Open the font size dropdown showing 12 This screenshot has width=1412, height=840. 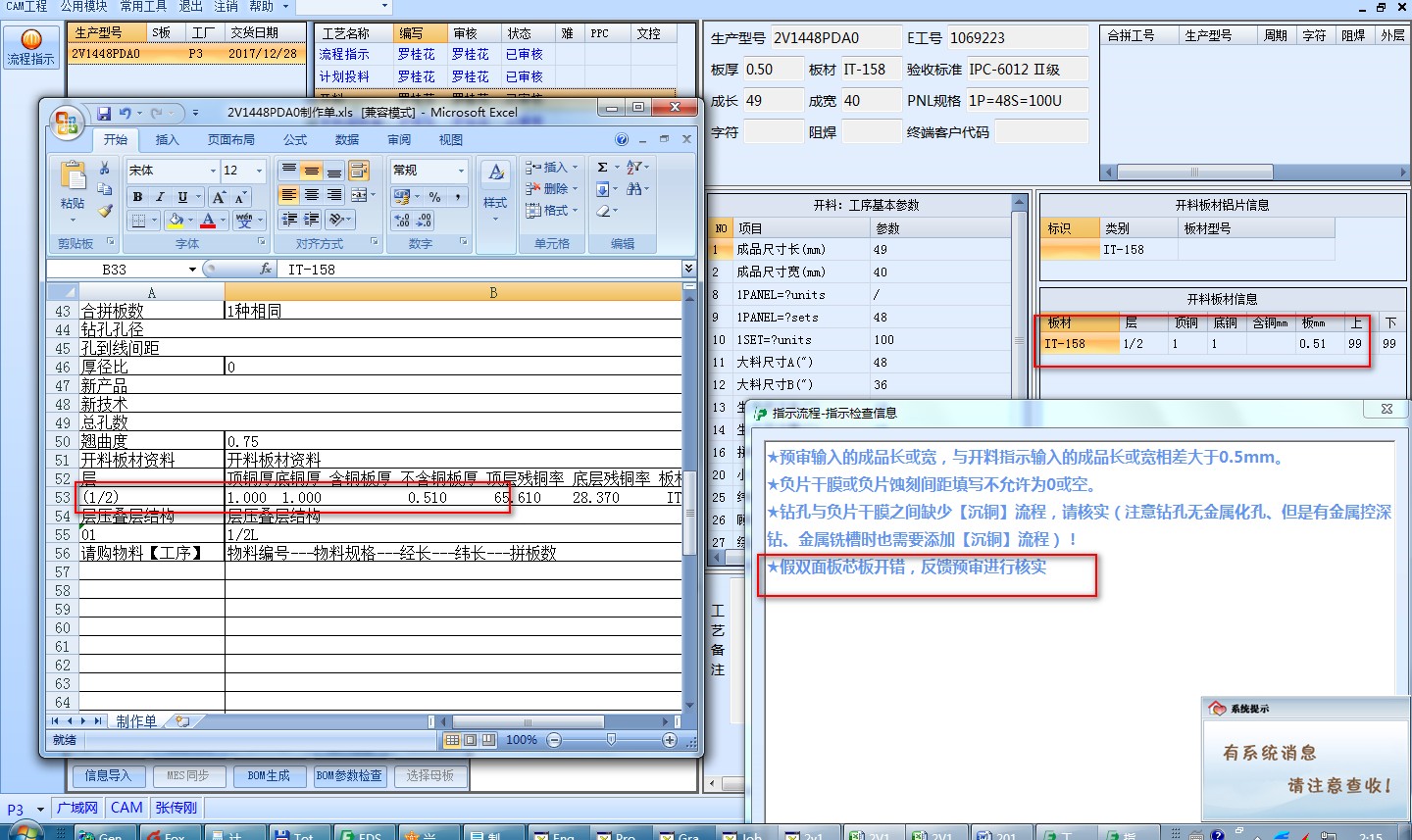tap(260, 171)
